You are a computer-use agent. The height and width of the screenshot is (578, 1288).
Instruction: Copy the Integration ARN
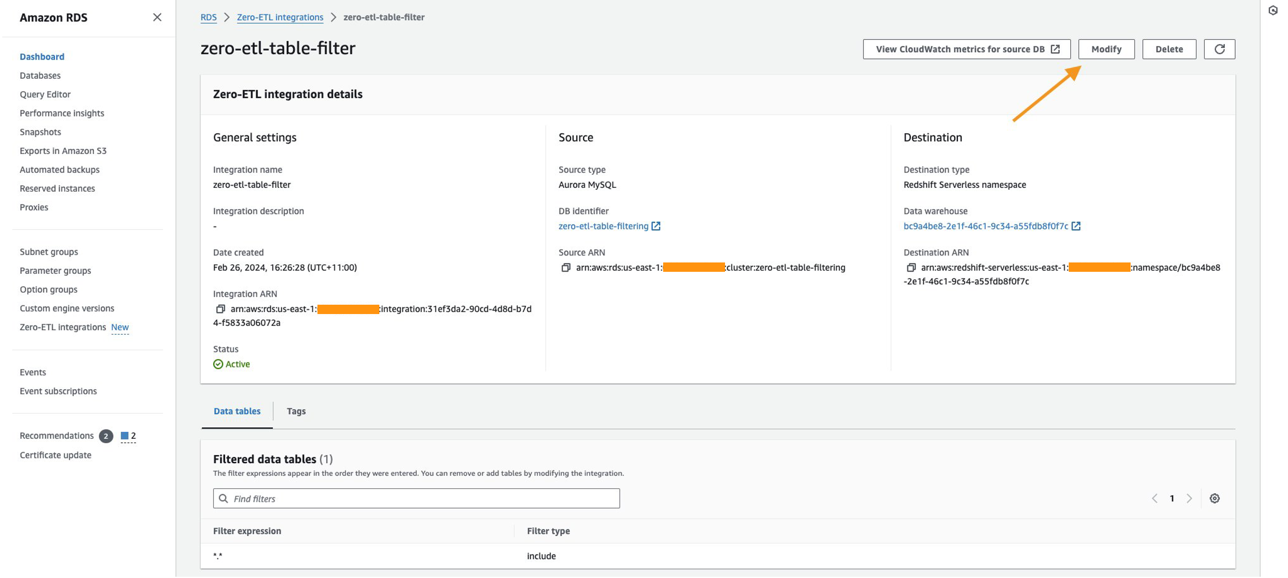[x=220, y=309]
